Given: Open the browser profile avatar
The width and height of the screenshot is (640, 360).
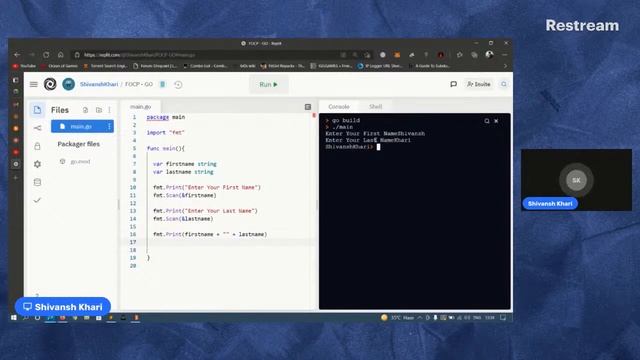Looking at the screenshot, I should (x=489, y=55).
